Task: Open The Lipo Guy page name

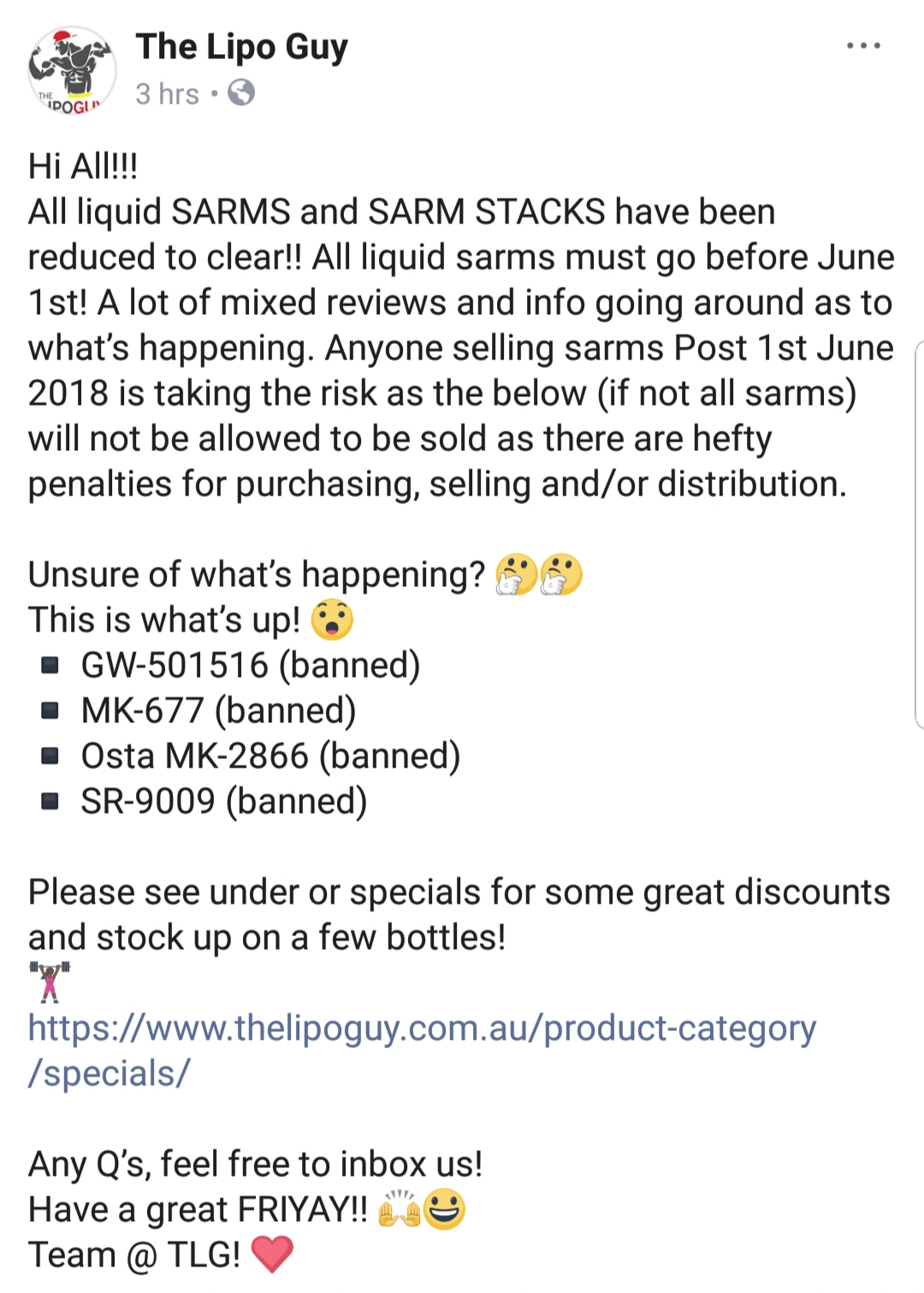Action: tap(242, 47)
